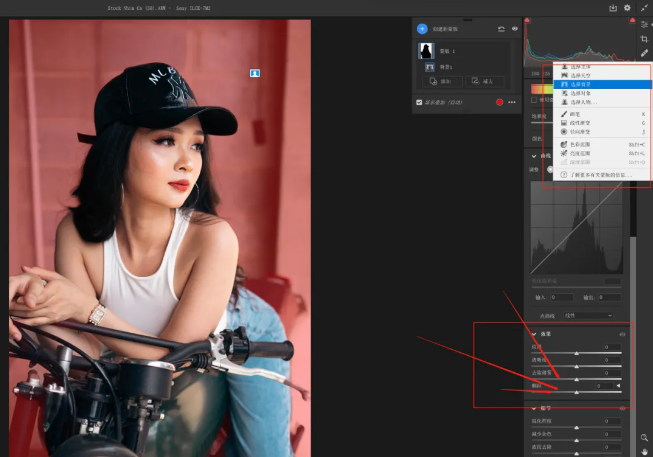Image resolution: width=653 pixels, height=457 pixels.
Task: Click the save image export icon
Action: 612,7
